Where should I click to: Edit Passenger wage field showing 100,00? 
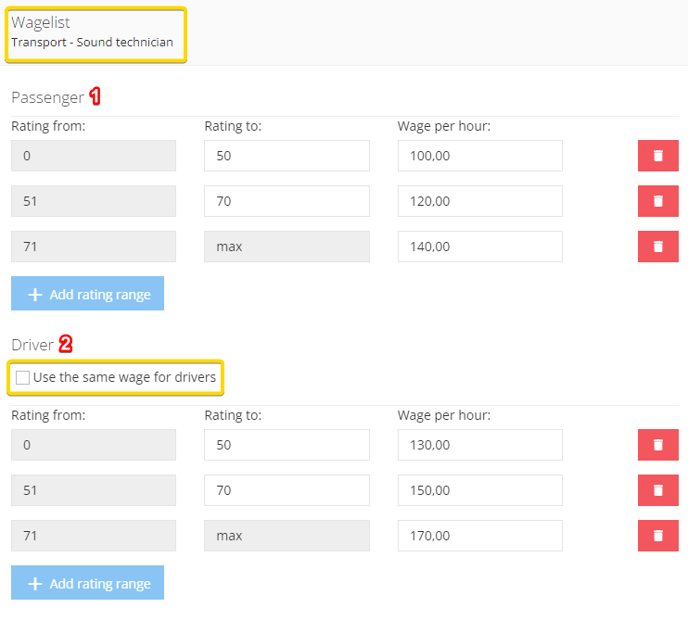pyautogui.click(x=480, y=156)
